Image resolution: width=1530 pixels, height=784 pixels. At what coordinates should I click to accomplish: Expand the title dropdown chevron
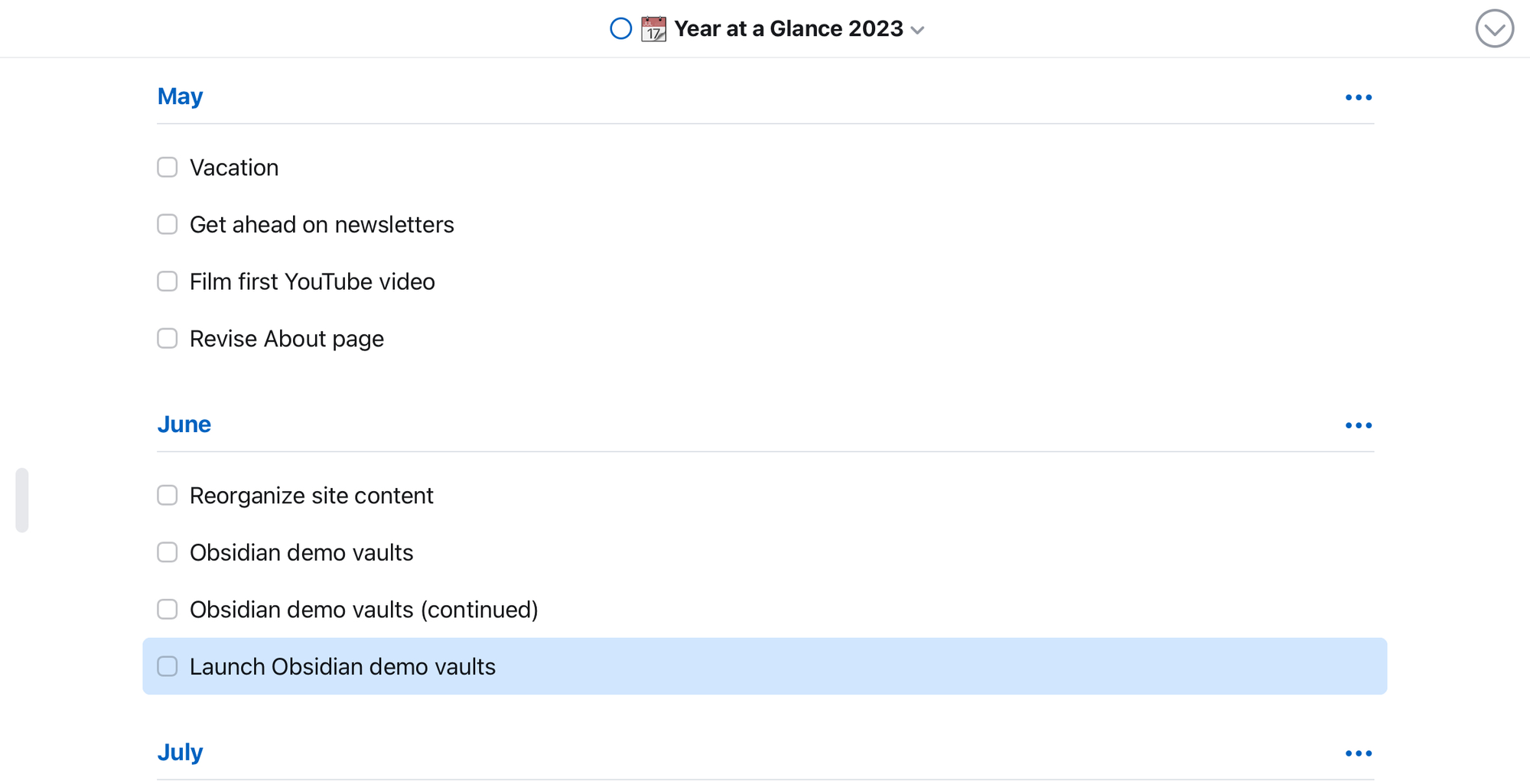(918, 31)
